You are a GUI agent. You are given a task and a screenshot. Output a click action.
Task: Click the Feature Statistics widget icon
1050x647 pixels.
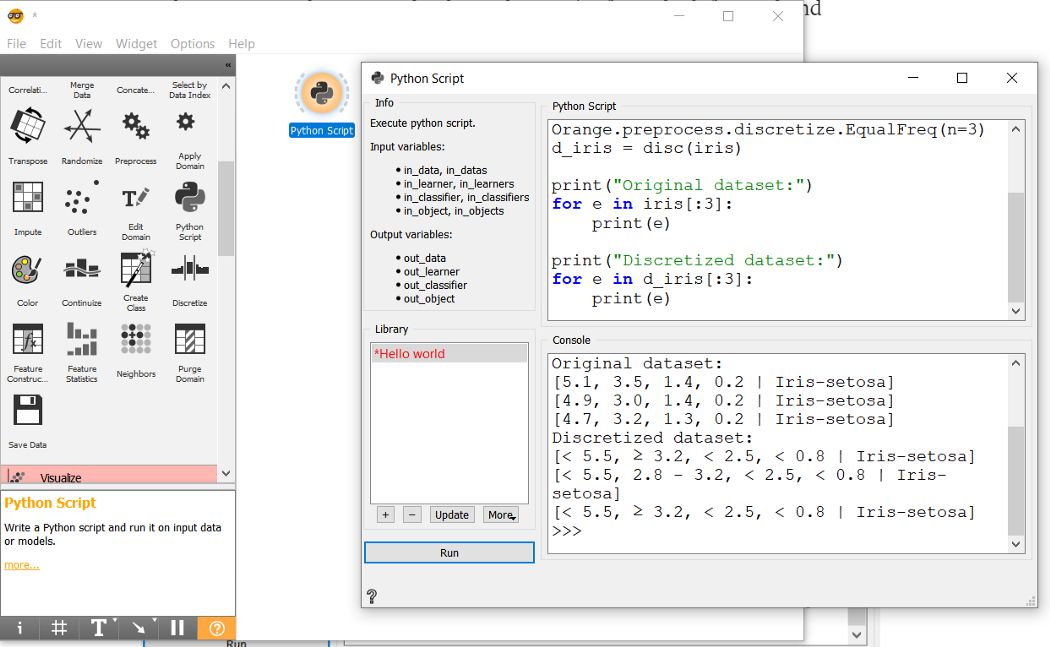tap(81, 341)
